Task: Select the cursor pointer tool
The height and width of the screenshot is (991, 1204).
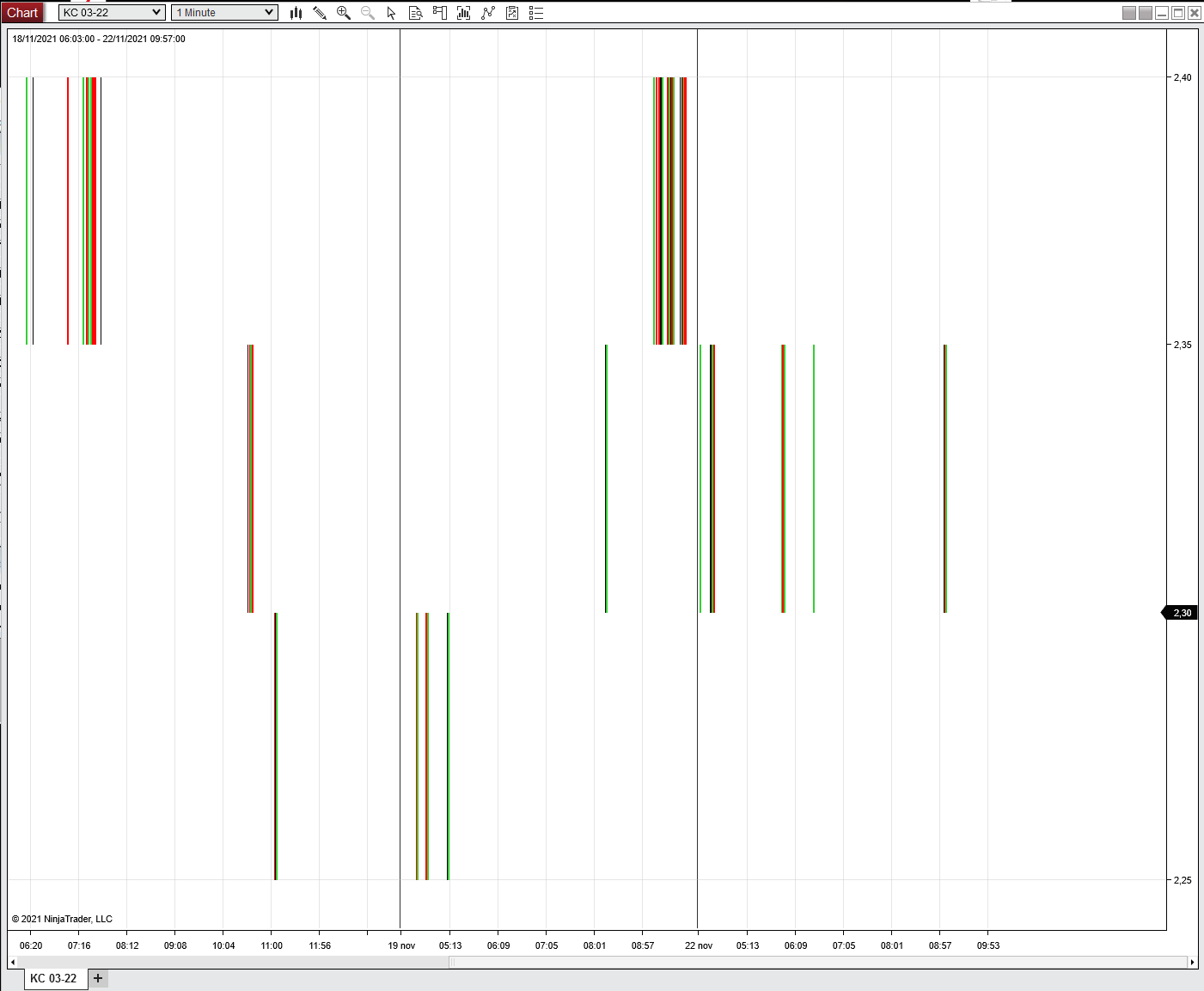Action: (x=391, y=13)
